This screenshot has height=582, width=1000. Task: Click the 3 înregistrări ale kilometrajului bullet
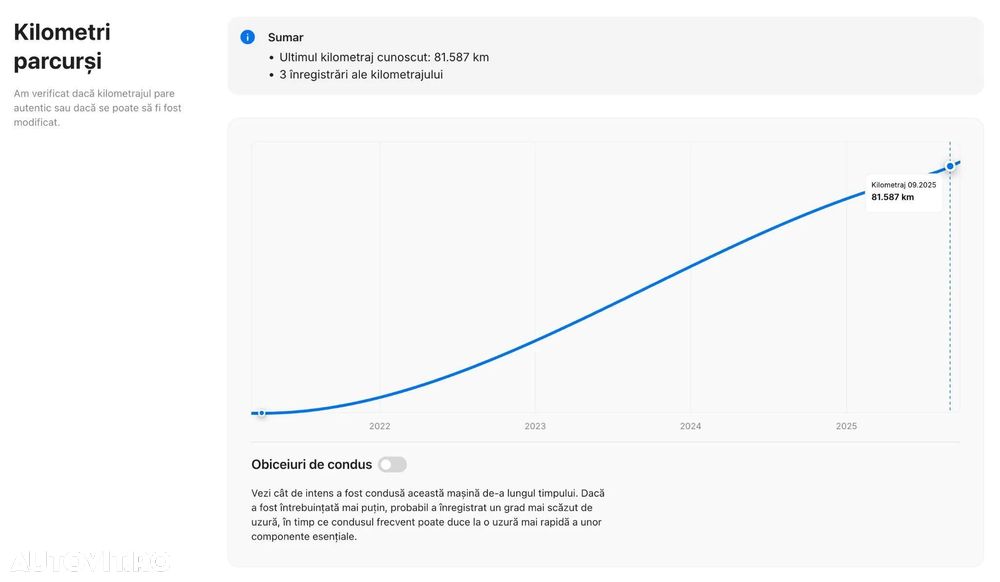[361, 74]
